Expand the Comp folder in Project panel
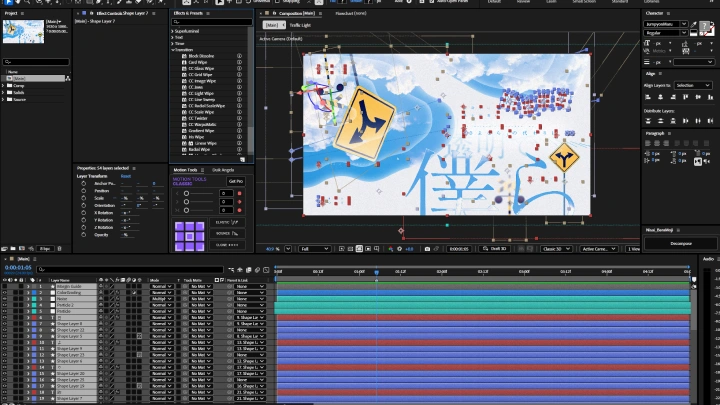 (4, 86)
